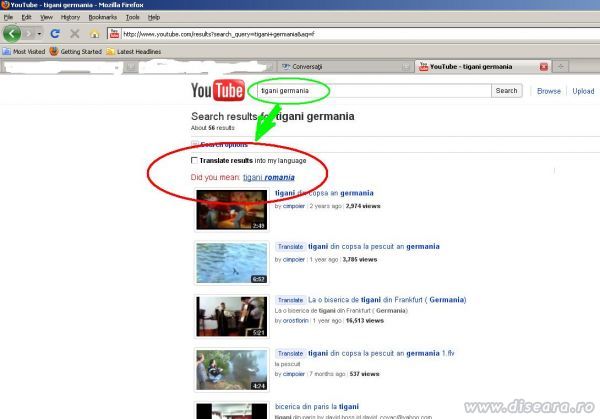Click the YouTube search input field

coord(374,91)
